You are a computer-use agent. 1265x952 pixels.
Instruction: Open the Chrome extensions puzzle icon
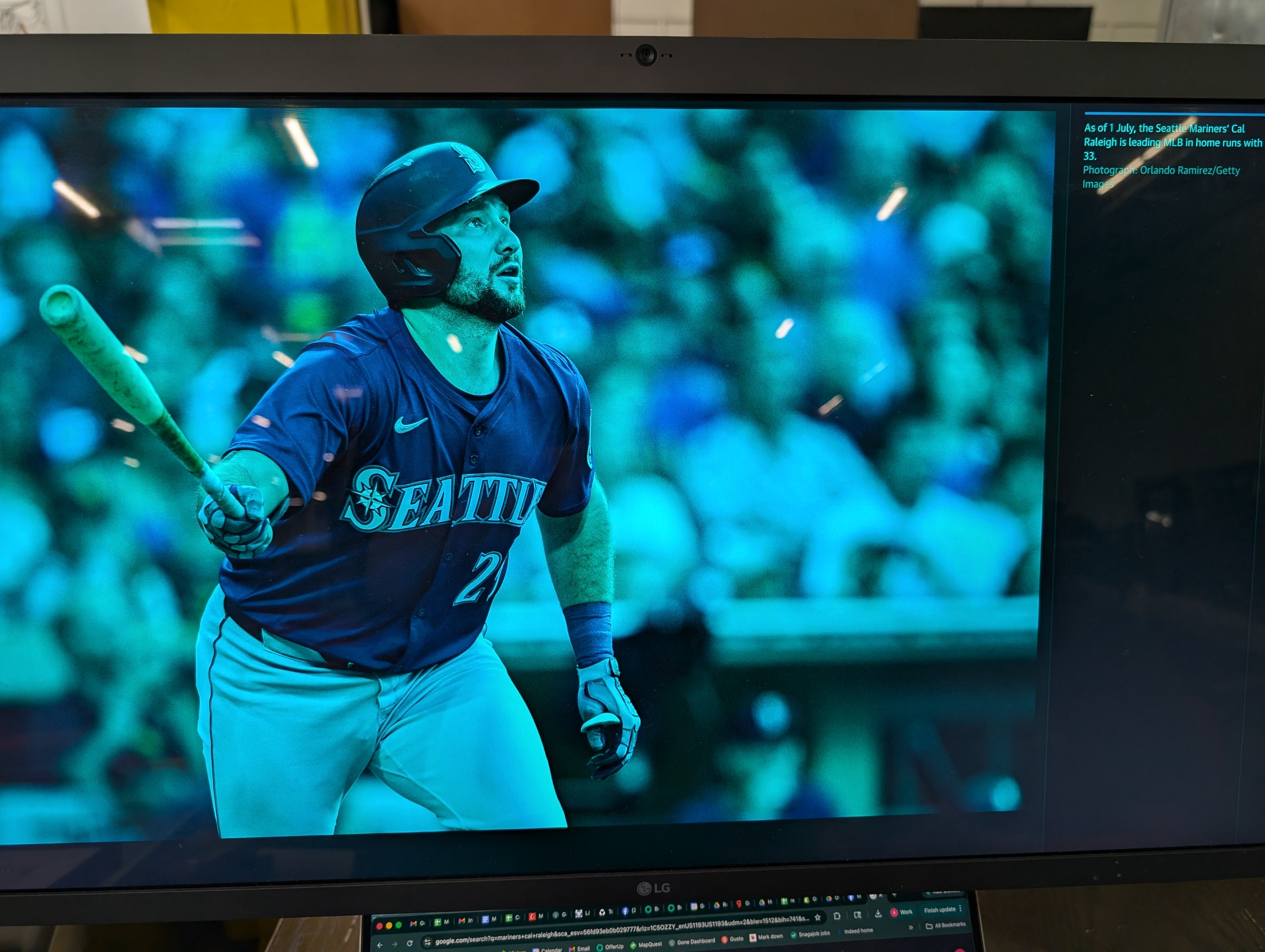[x=837, y=916]
